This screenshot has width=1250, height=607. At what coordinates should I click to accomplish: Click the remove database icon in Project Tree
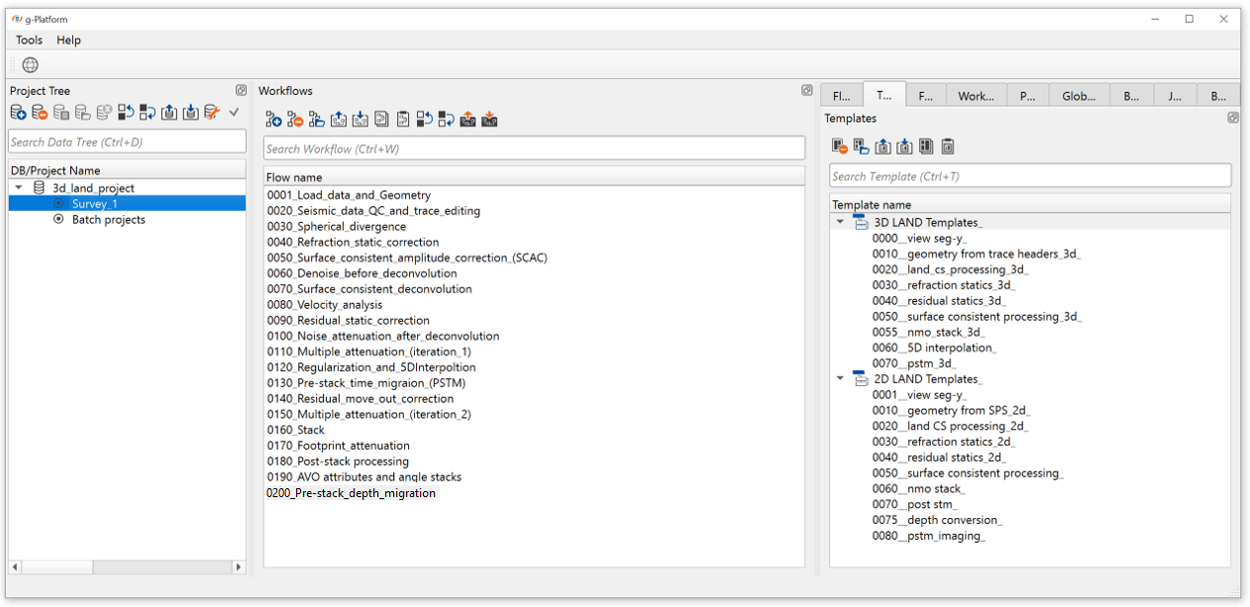click(39, 113)
